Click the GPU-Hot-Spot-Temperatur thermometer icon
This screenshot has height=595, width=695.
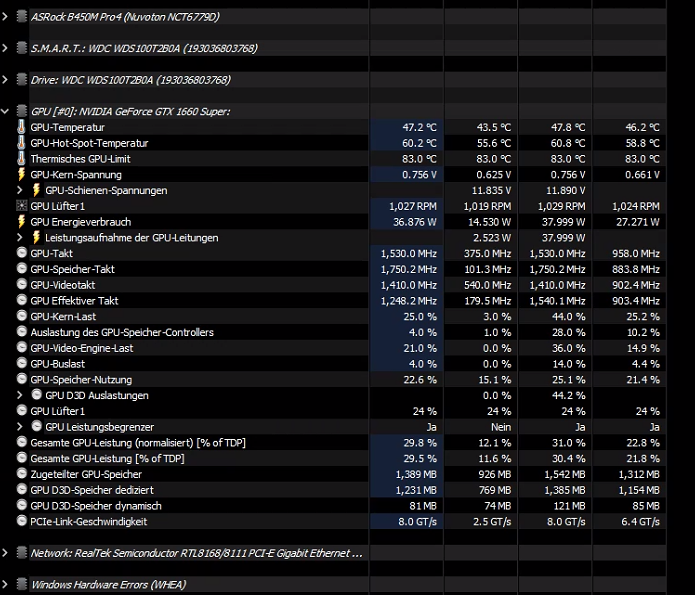pos(21,143)
